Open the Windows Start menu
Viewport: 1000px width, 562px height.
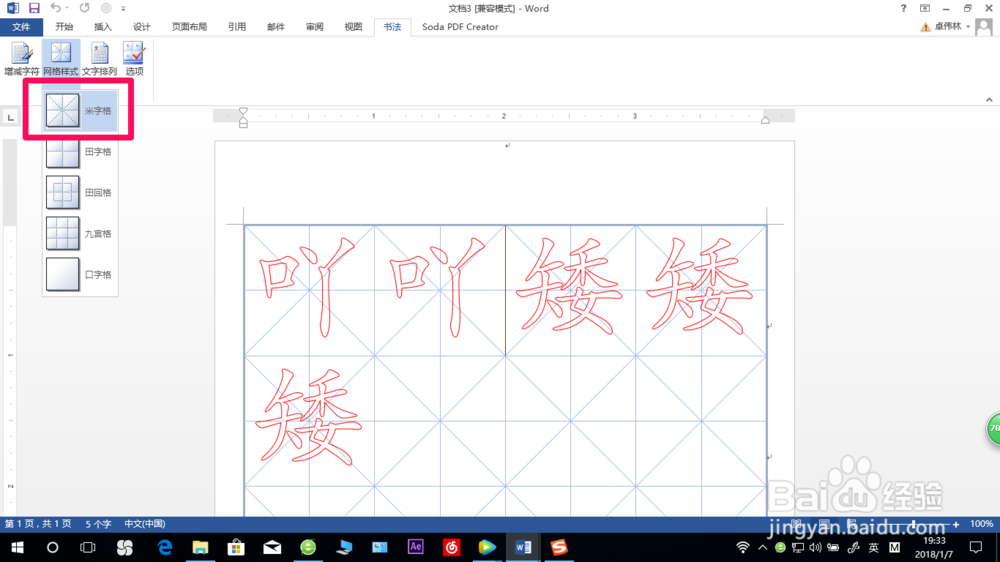tap(17, 547)
